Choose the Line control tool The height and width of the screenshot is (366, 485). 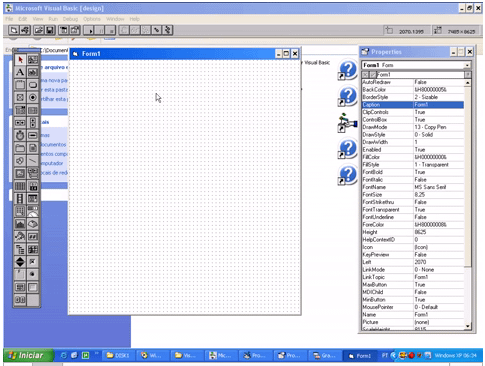pyautogui.click(x=33, y=161)
